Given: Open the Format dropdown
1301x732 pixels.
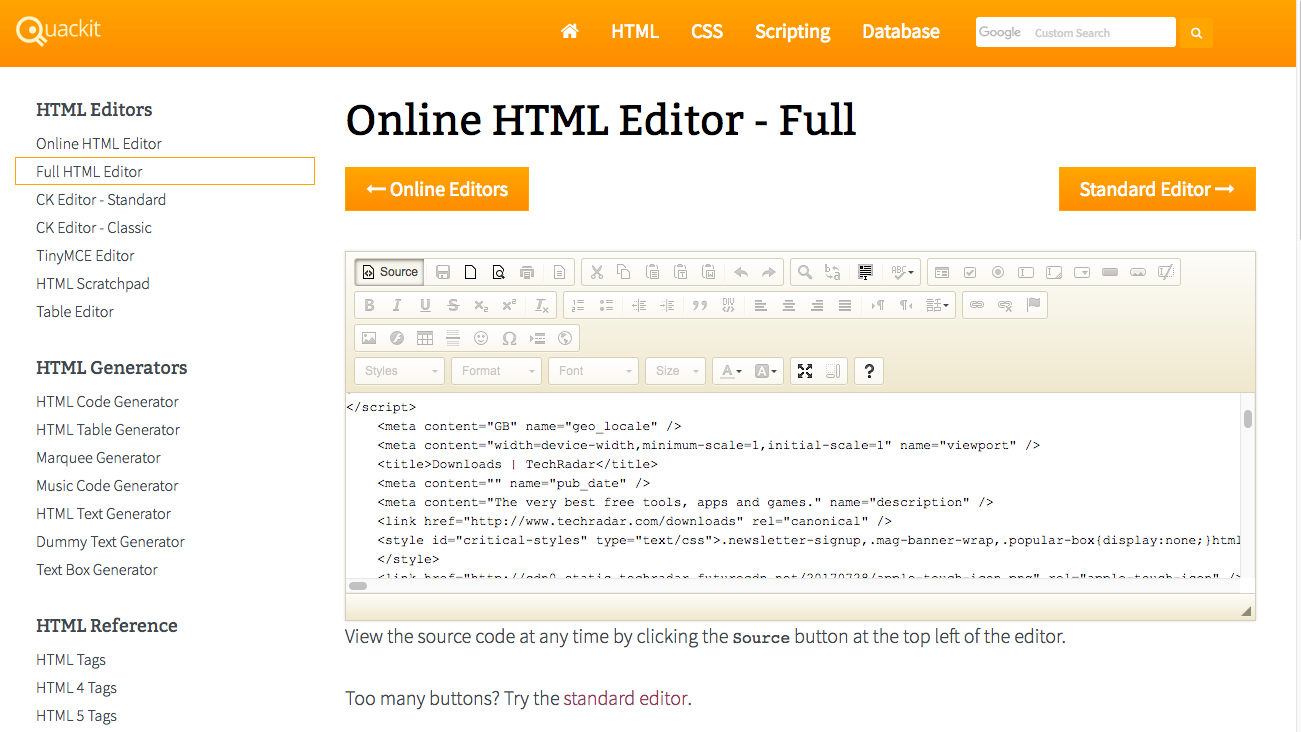Looking at the screenshot, I should tap(496, 371).
